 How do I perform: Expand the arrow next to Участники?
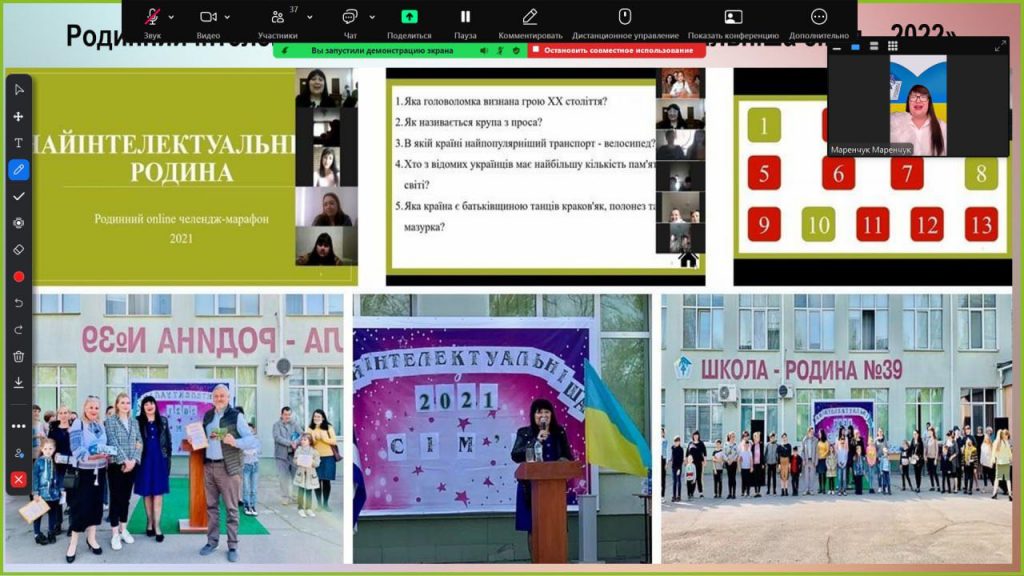[x=309, y=17]
